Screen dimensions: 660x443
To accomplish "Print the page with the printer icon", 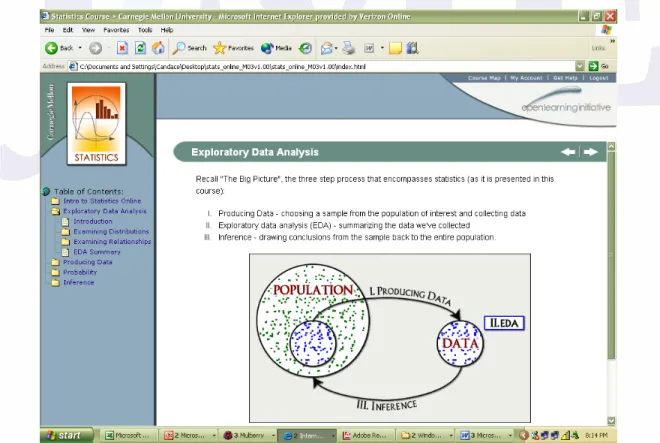I will click(x=349, y=48).
